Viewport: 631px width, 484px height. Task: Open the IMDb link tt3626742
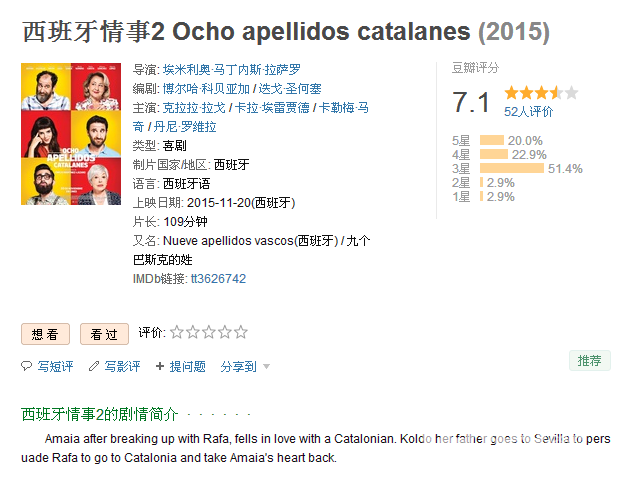point(218,279)
